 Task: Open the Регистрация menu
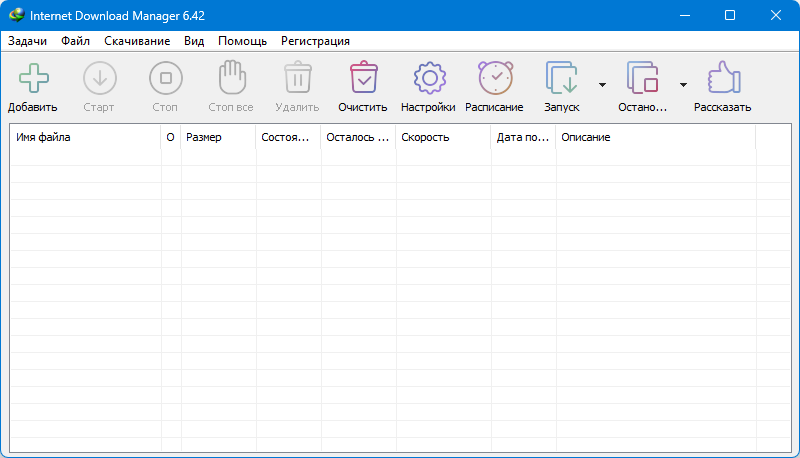[x=315, y=41]
